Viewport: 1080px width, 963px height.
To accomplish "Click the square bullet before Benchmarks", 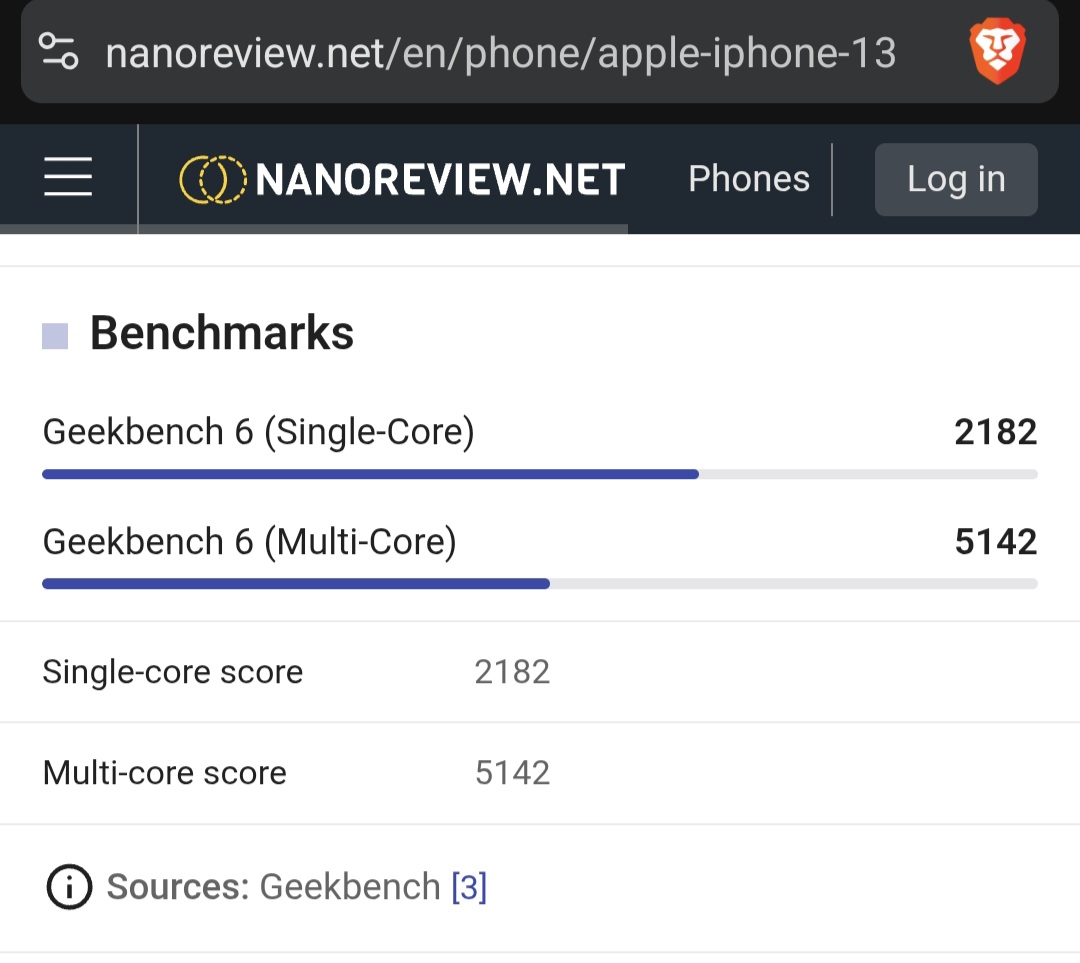I will 55,335.
